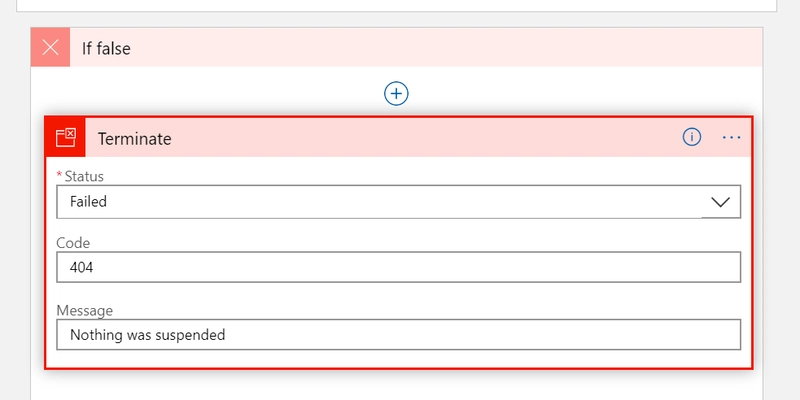Screen dimensions: 800x400
Task: Click the Terminate title text
Action: point(134,139)
